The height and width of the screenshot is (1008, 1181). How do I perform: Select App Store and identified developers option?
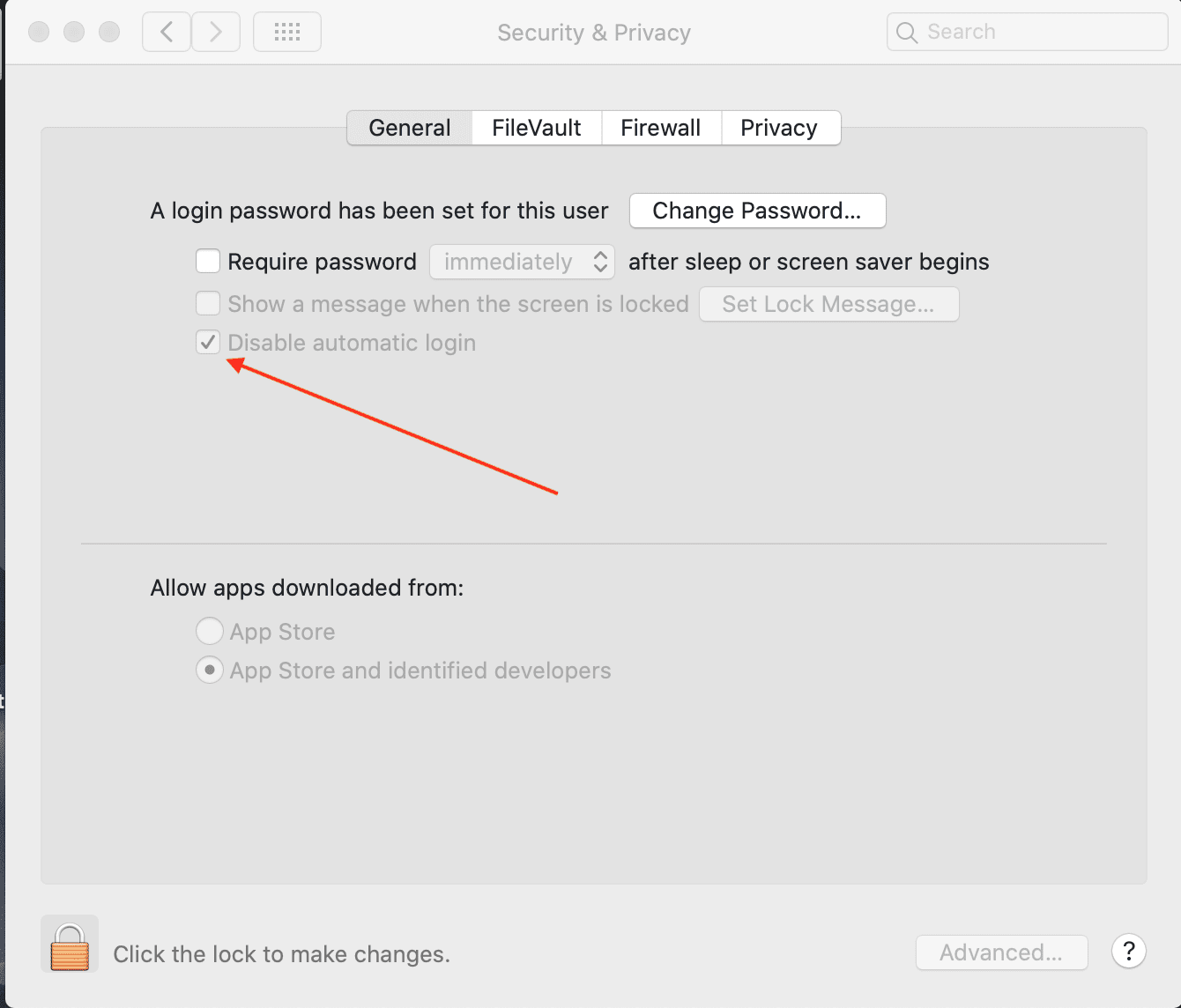click(x=209, y=671)
